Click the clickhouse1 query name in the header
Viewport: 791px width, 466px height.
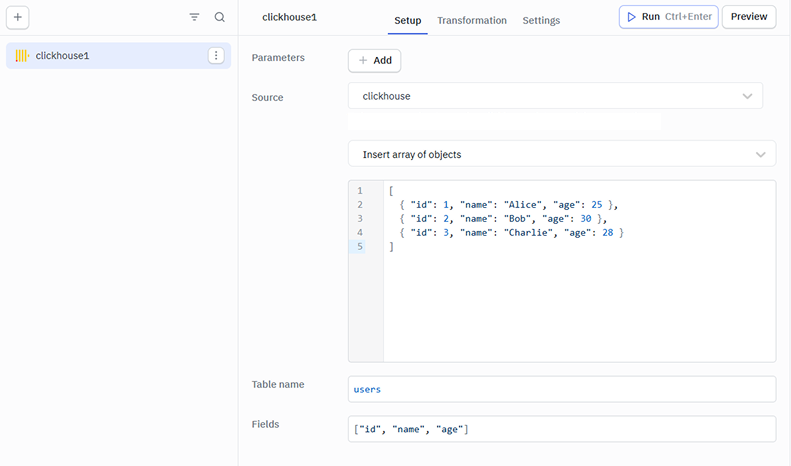click(x=289, y=18)
